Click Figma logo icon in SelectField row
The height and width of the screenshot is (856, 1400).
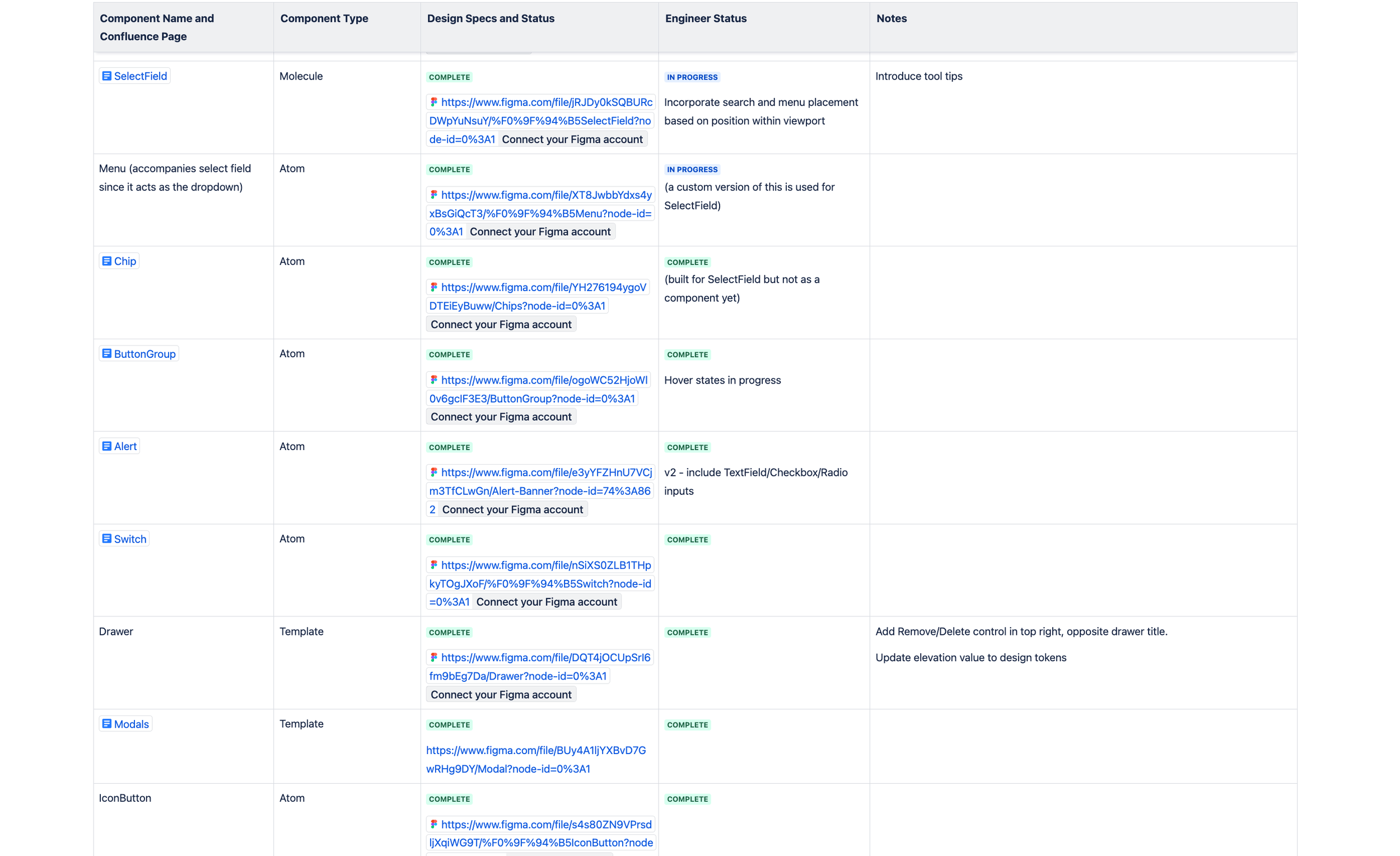[434, 102]
